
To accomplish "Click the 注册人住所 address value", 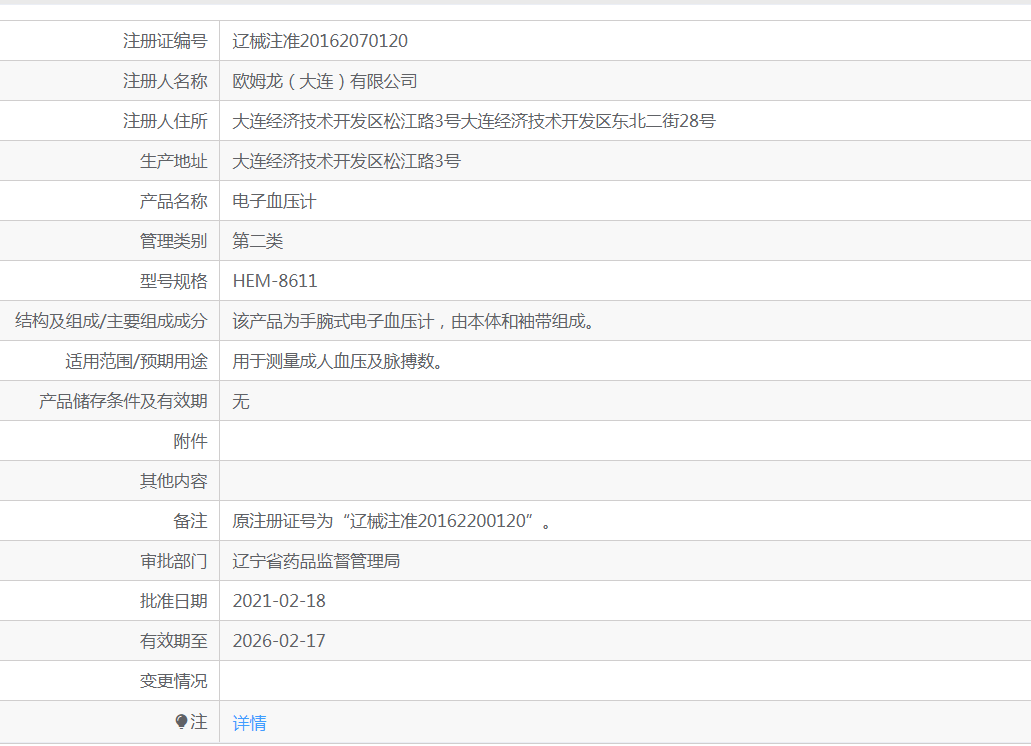I will point(474,121).
